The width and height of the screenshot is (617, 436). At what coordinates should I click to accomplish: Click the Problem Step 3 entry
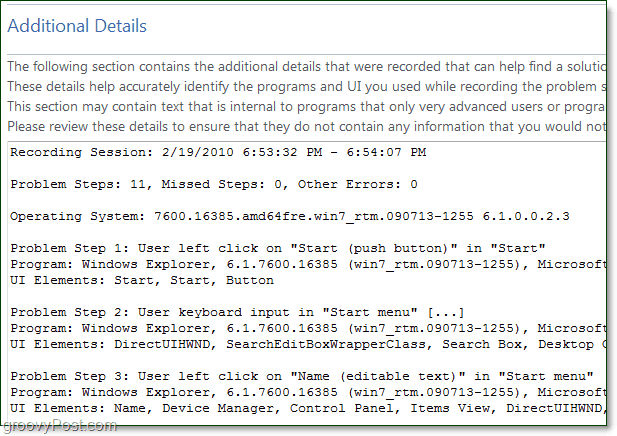[302, 376]
